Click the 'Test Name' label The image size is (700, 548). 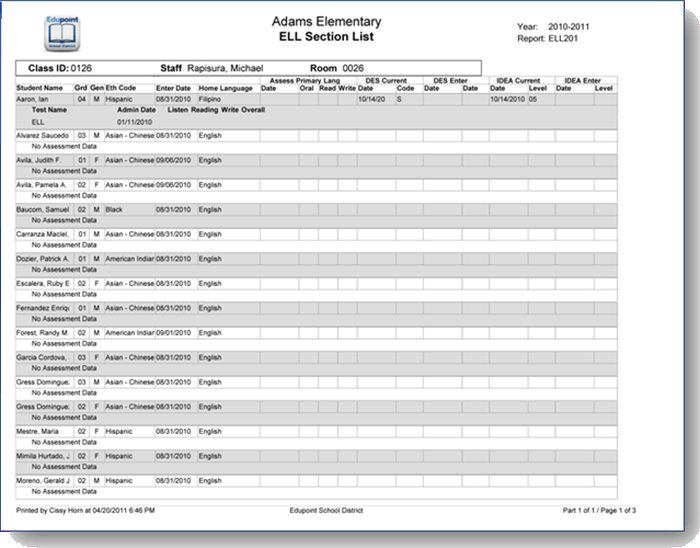49,110
